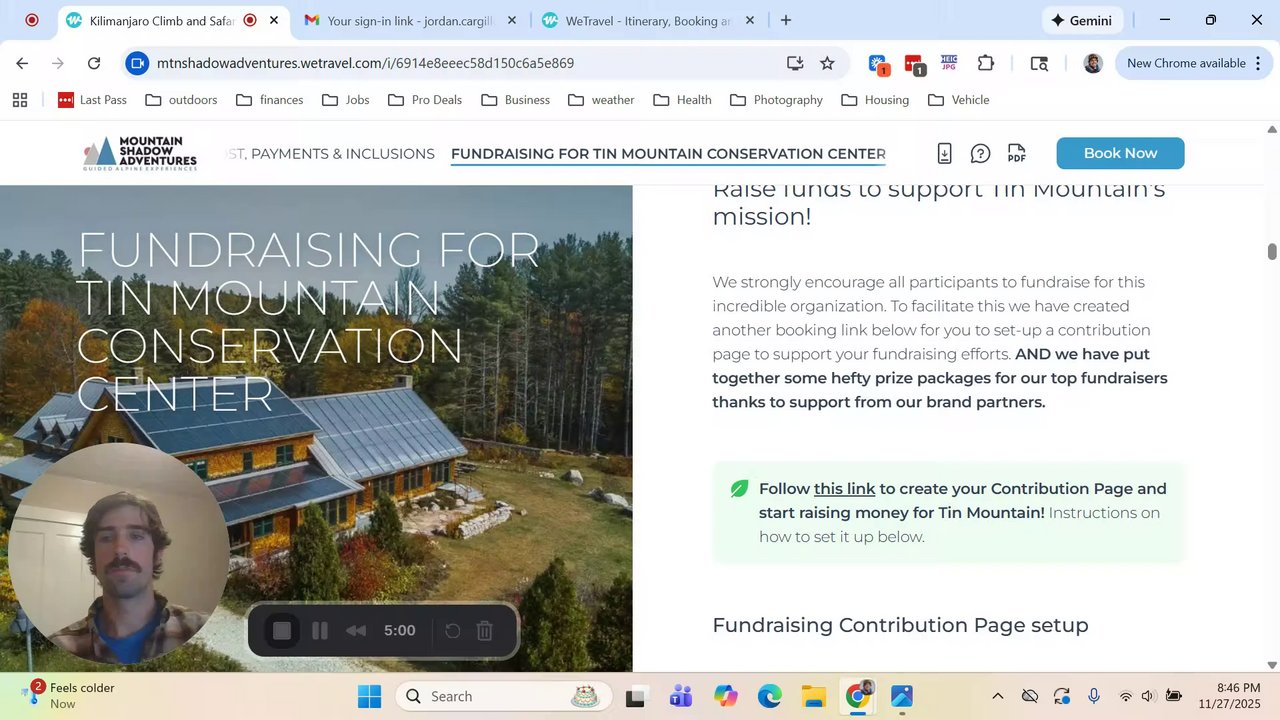Open Copilot from the taskbar
Viewport: 1280px width, 720px height.
pyautogui.click(x=725, y=696)
